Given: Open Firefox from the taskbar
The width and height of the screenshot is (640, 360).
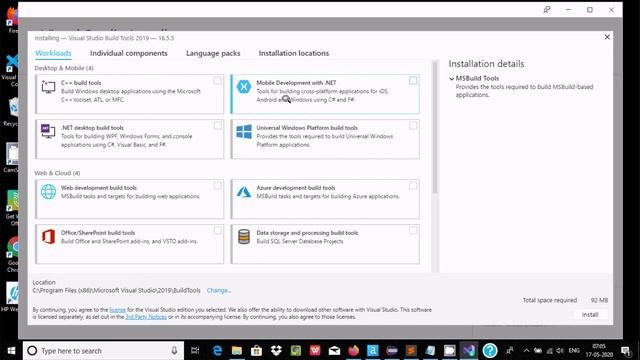Looking at the screenshot, I should (x=353, y=351).
